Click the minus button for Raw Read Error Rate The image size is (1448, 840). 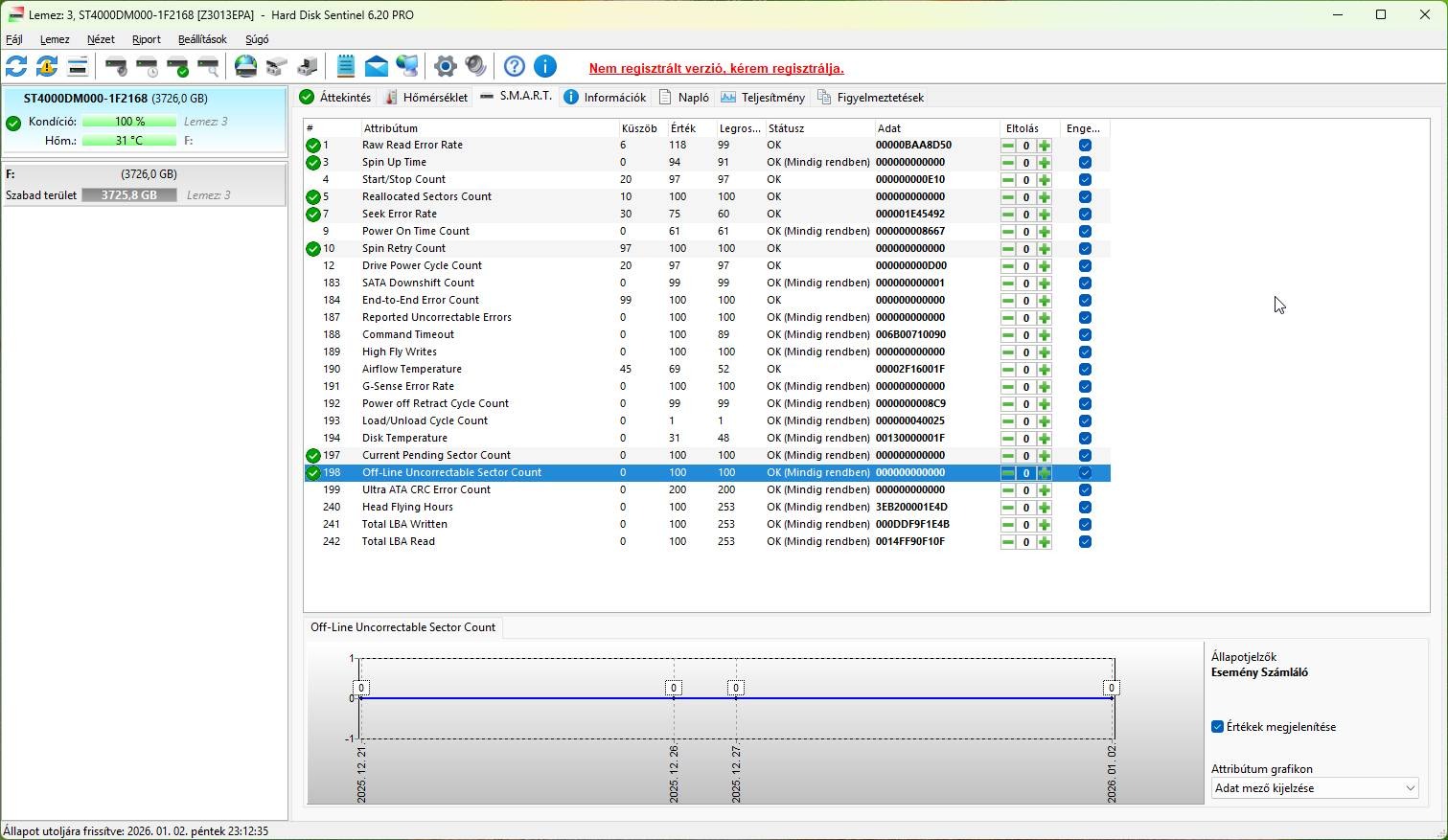coord(1008,146)
